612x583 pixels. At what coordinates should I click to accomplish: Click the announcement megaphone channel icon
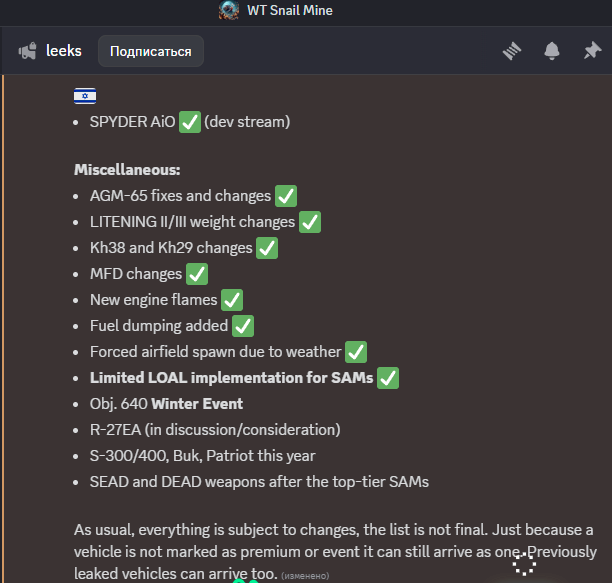tap(28, 51)
